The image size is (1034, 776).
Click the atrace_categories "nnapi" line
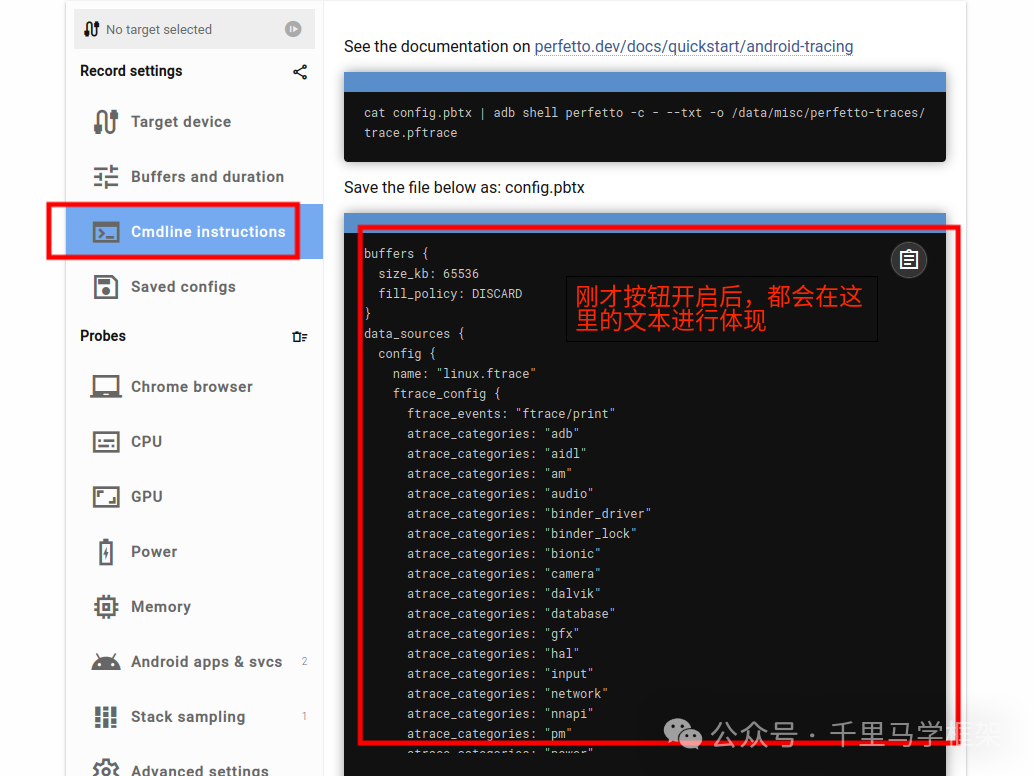(x=500, y=713)
